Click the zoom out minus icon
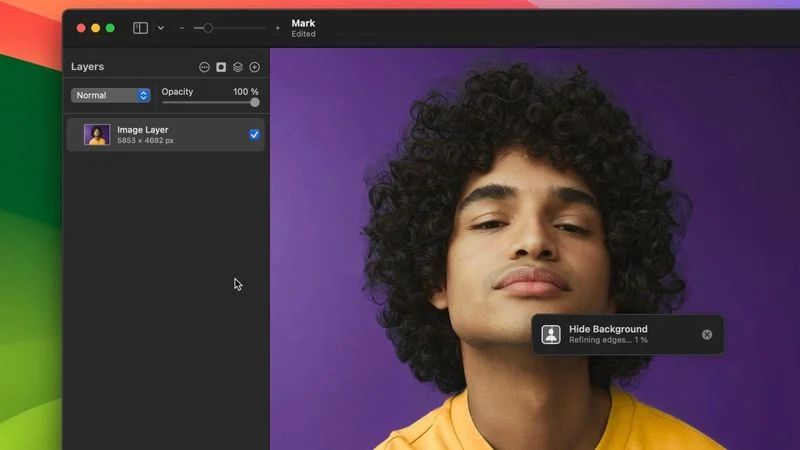The image size is (800, 450). pyautogui.click(x=182, y=28)
